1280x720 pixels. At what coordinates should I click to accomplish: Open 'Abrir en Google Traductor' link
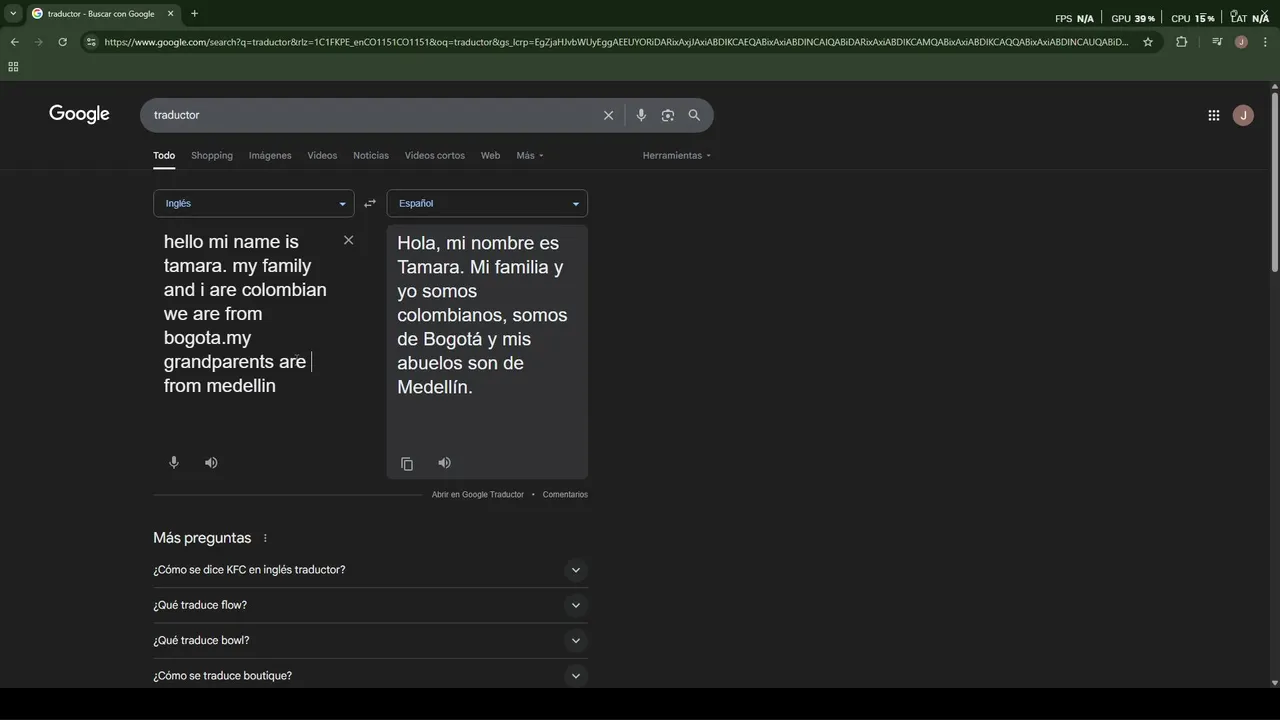tap(478, 494)
